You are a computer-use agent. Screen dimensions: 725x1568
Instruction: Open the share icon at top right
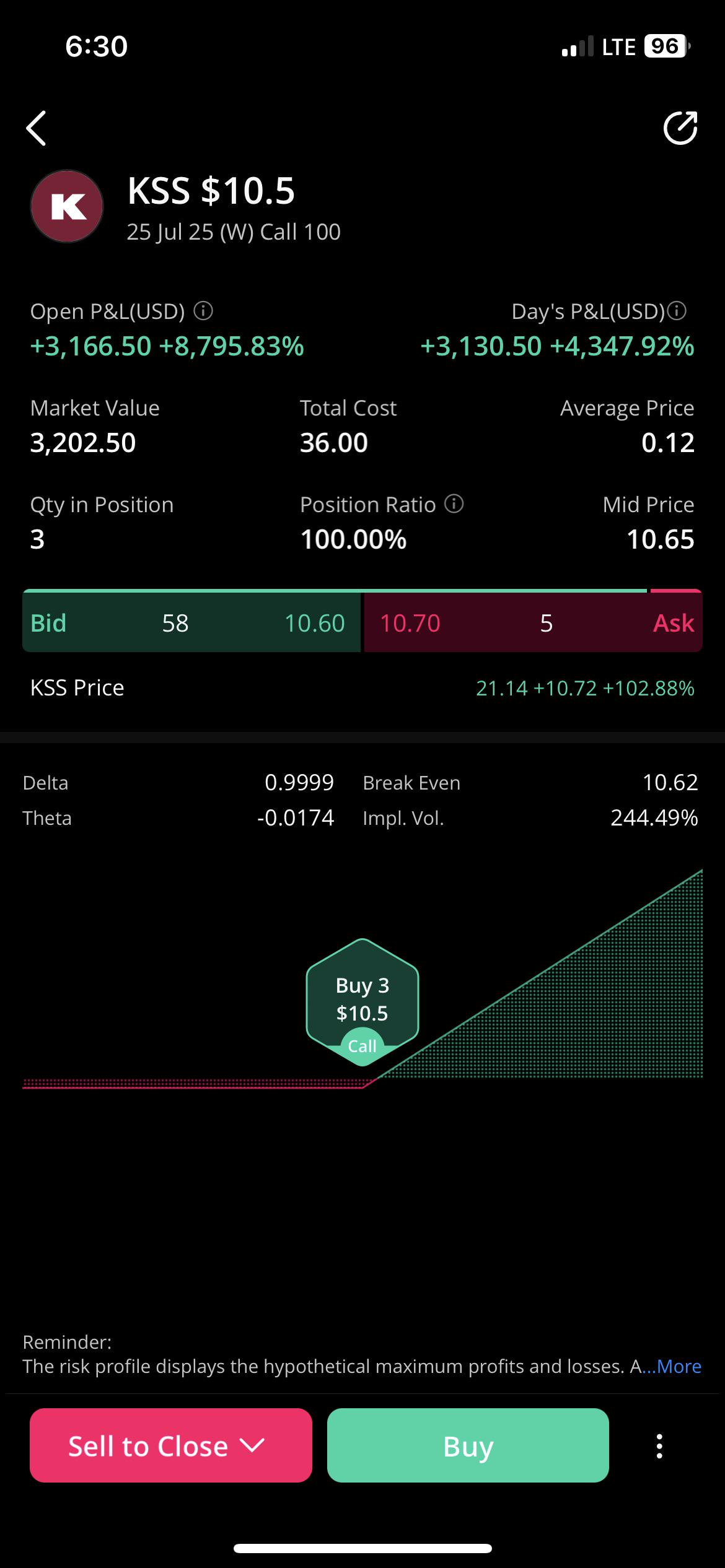(680, 128)
